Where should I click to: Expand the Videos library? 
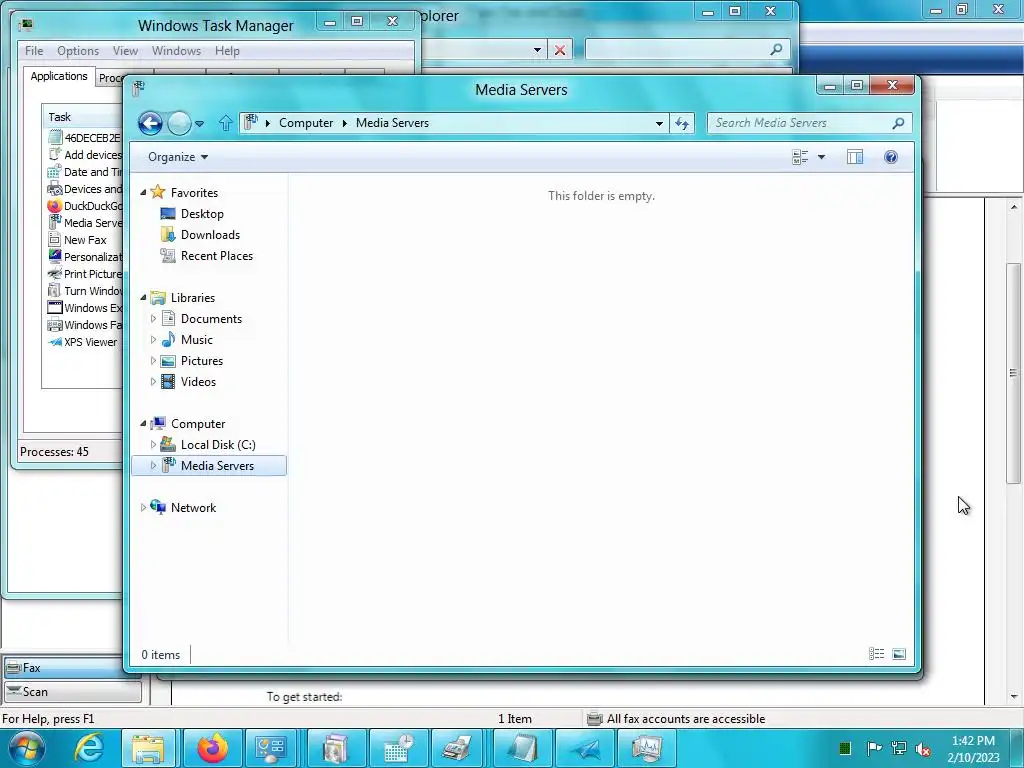(x=153, y=381)
